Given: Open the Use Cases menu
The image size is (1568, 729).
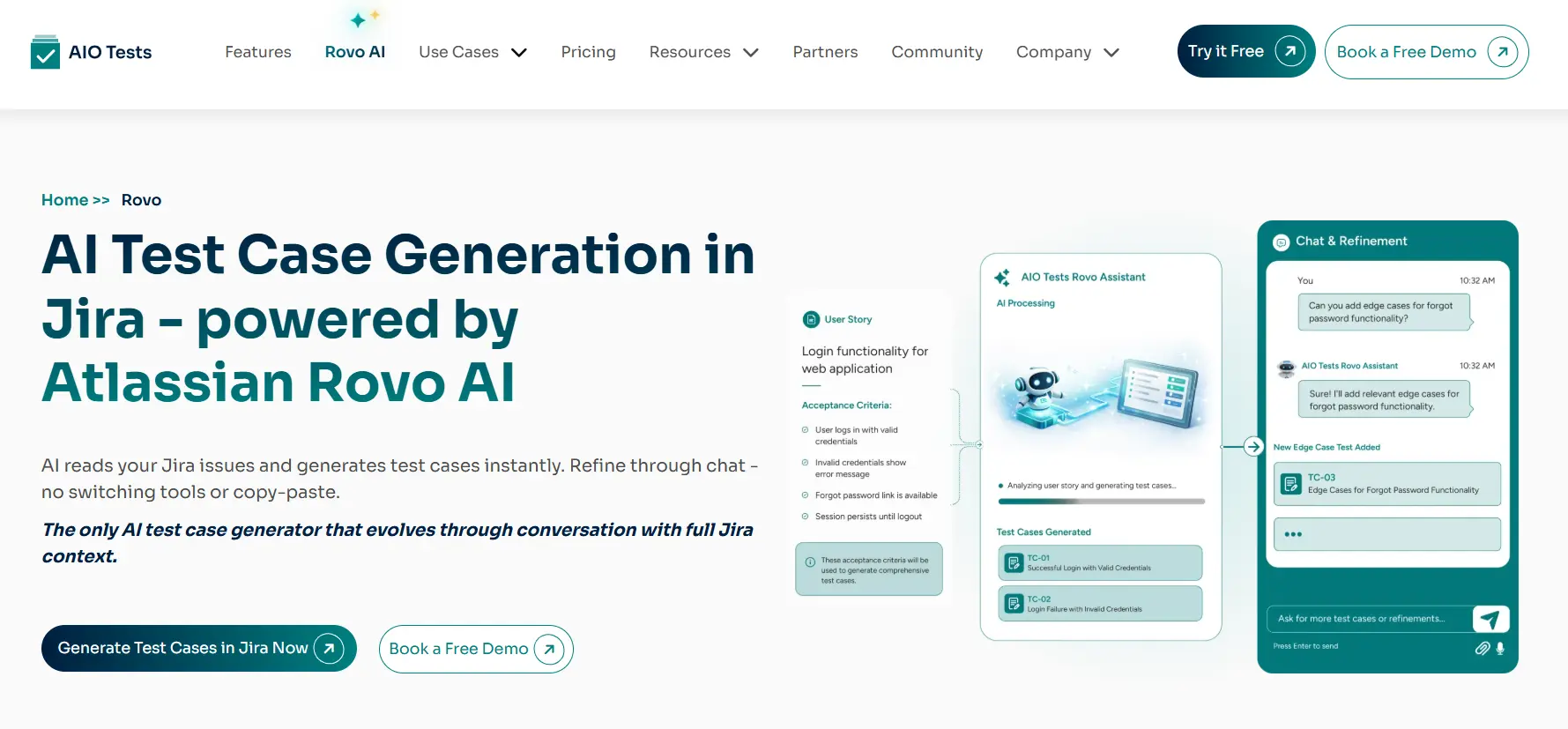Looking at the screenshot, I should (458, 52).
